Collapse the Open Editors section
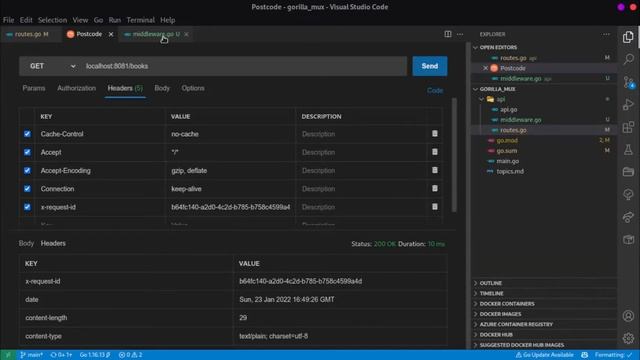The height and width of the screenshot is (360, 640). pos(498,47)
